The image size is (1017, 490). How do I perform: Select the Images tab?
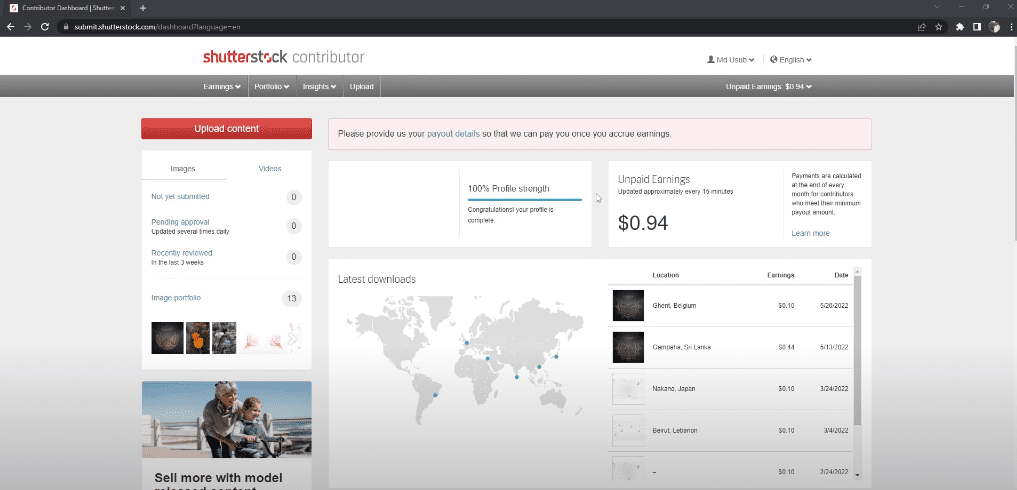183,169
